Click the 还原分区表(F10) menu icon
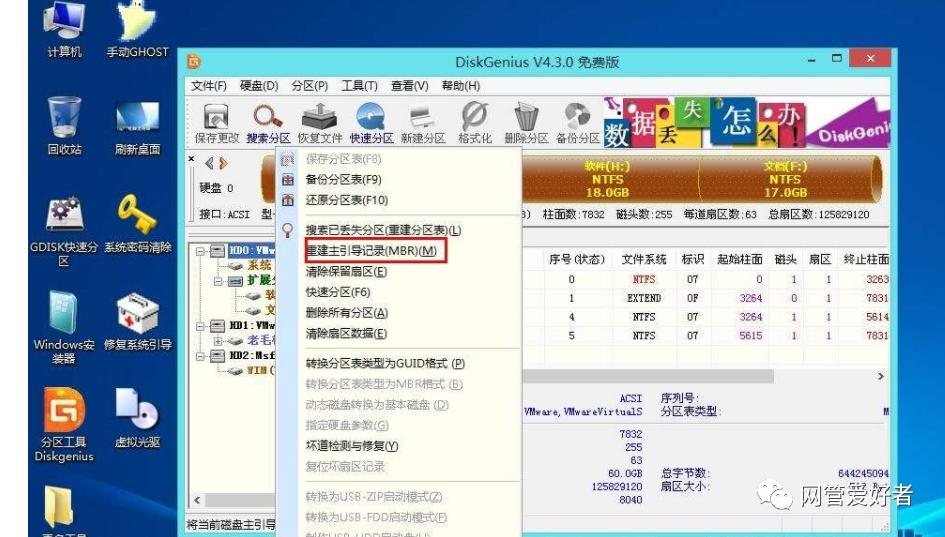The width and height of the screenshot is (945, 537). (288, 200)
